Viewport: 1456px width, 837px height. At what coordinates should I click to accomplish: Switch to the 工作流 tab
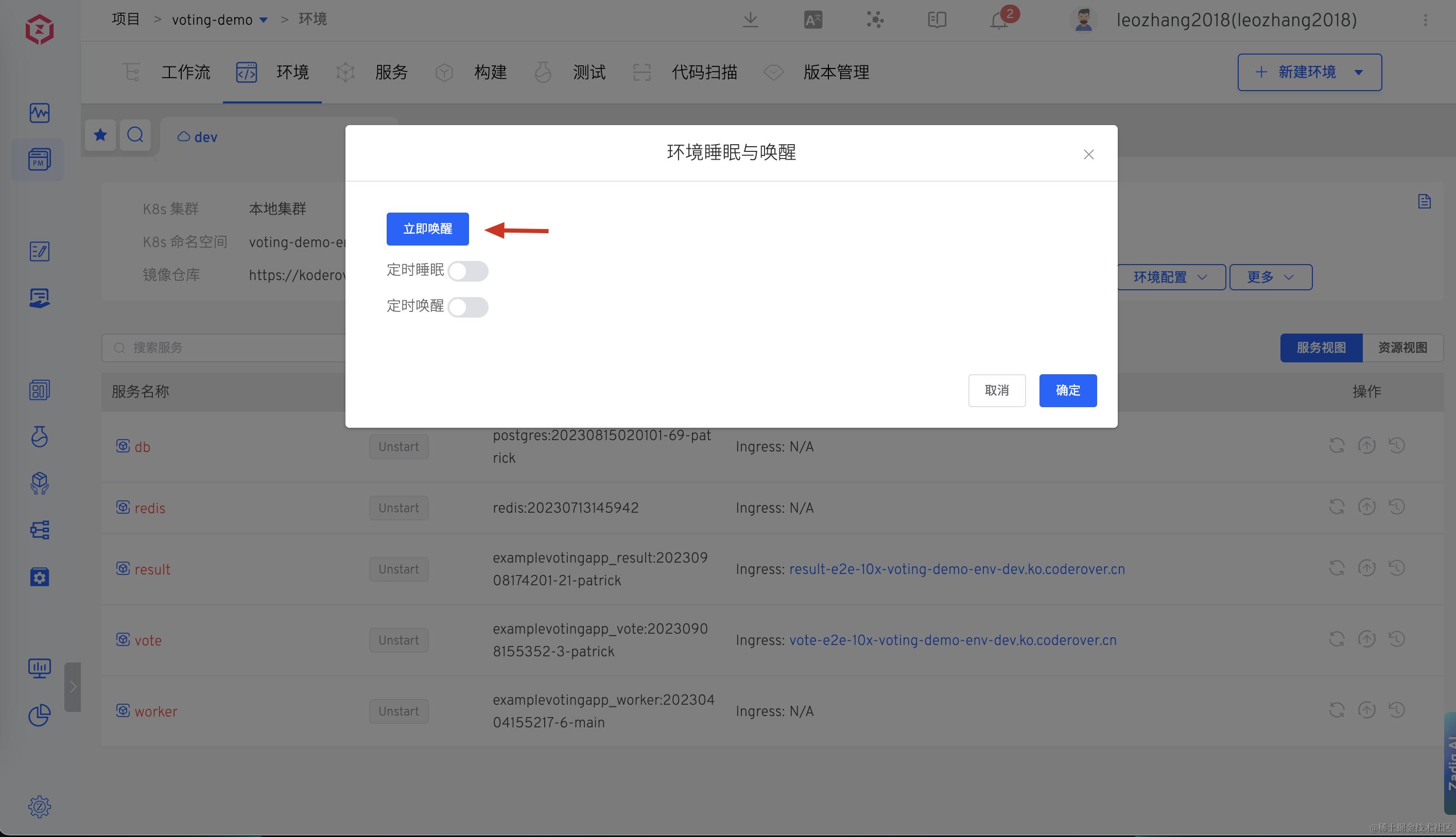click(x=185, y=73)
